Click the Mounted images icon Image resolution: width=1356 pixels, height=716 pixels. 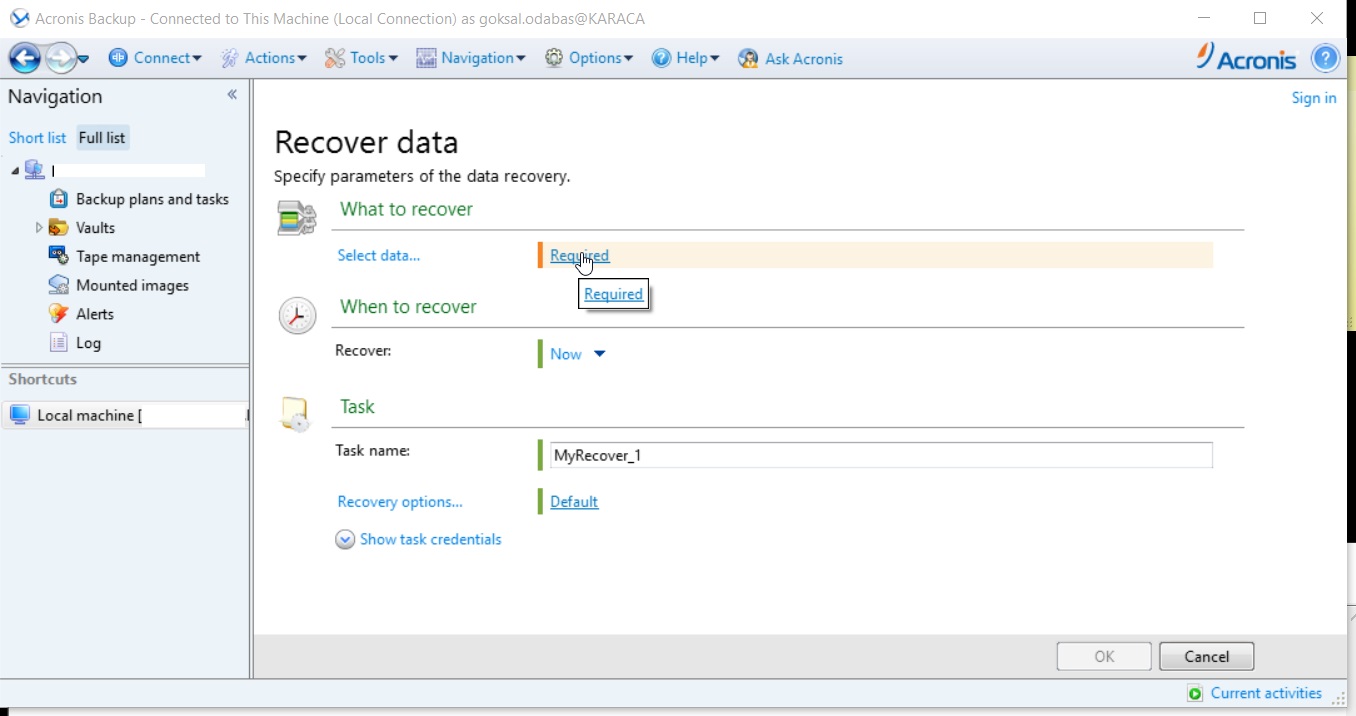coord(59,285)
